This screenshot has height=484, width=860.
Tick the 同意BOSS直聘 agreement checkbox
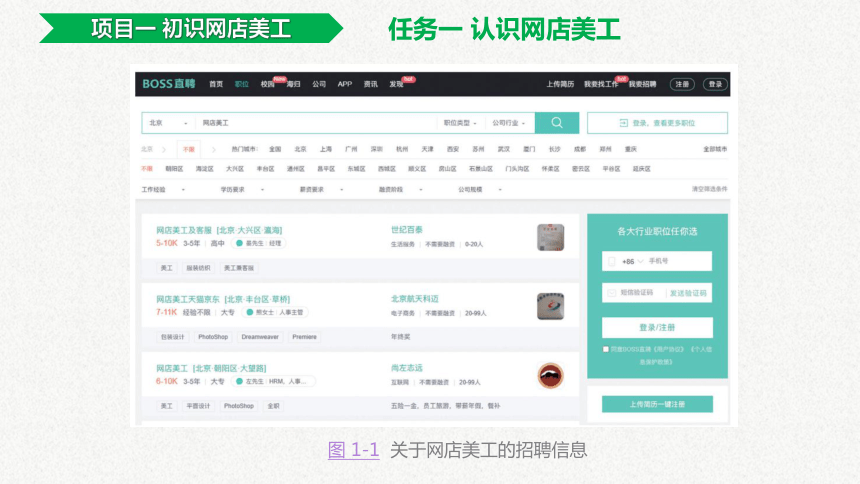pyautogui.click(x=606, y=349)
